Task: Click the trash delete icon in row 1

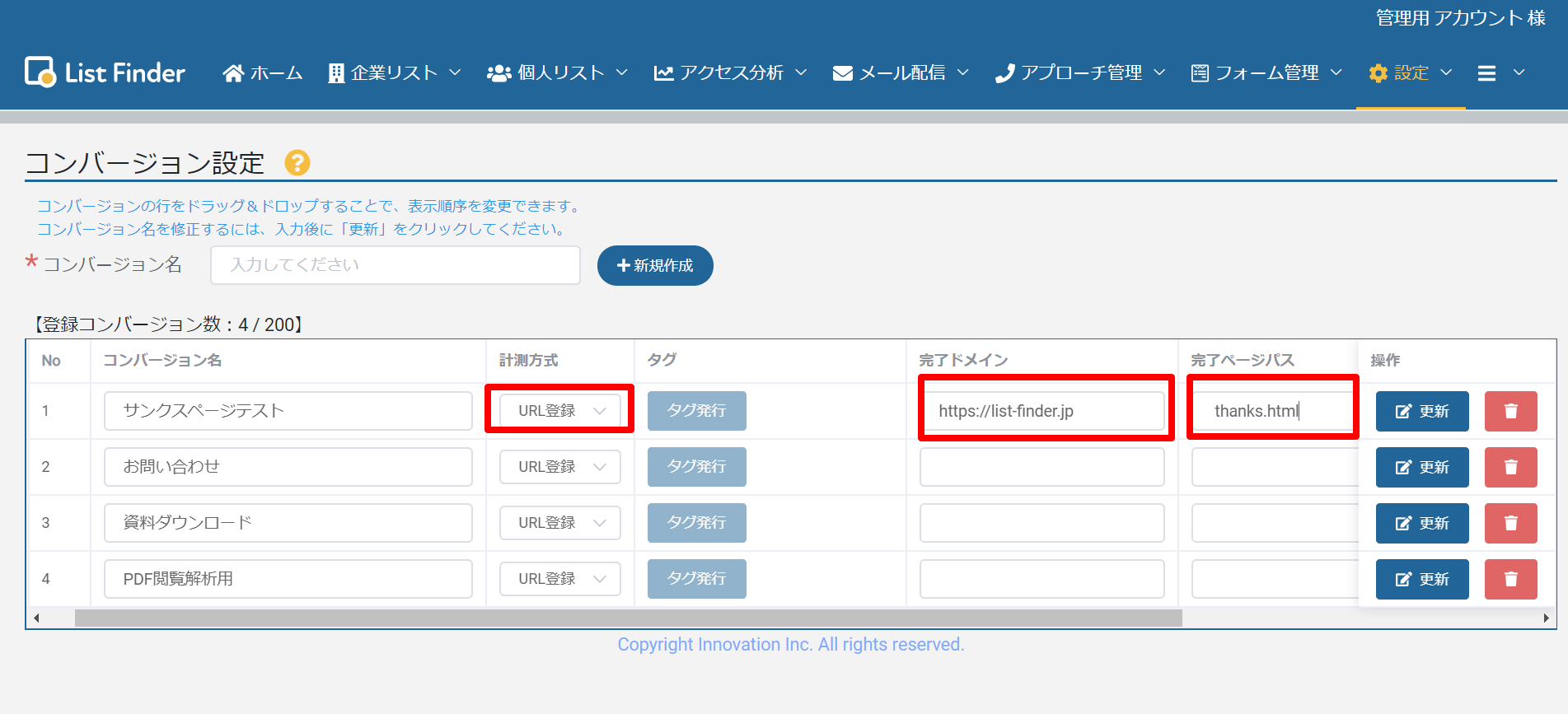Action: 1510,411
